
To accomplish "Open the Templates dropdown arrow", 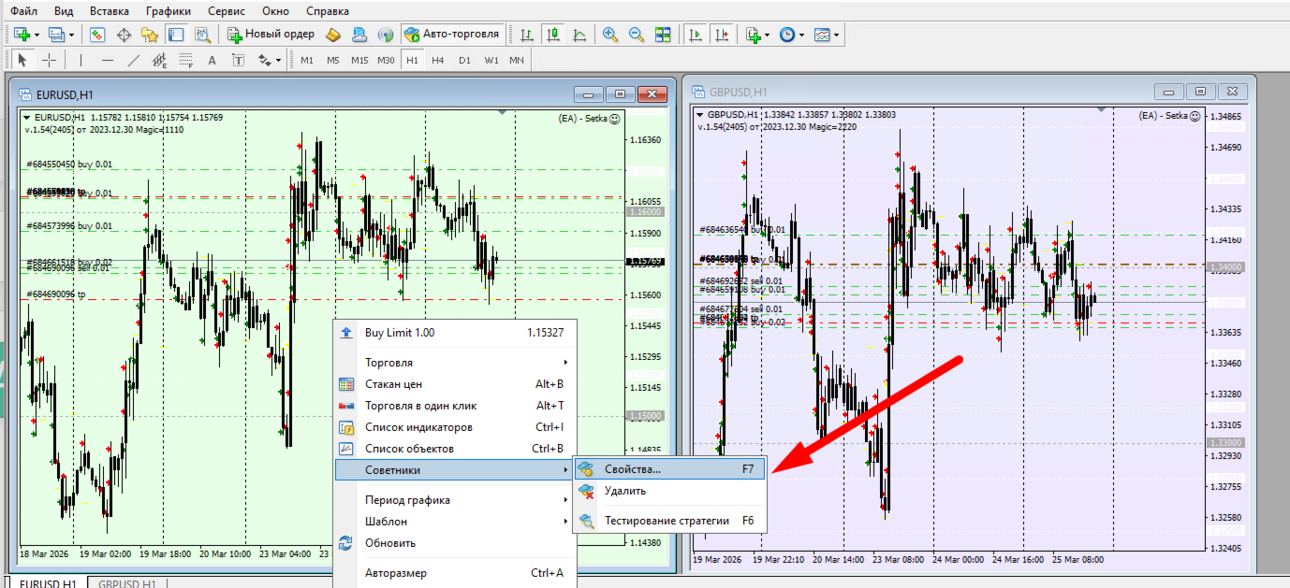I will (x=836, y=35).
